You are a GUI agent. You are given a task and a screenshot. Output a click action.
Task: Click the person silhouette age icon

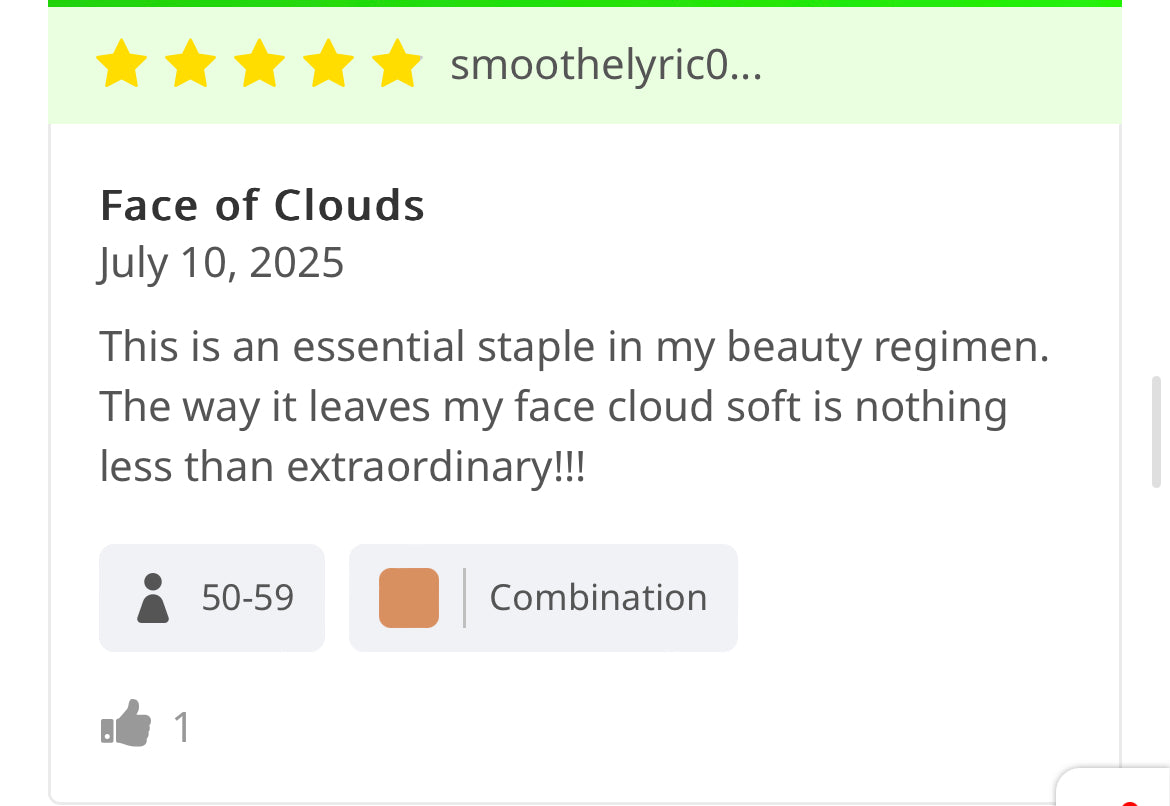152,598
